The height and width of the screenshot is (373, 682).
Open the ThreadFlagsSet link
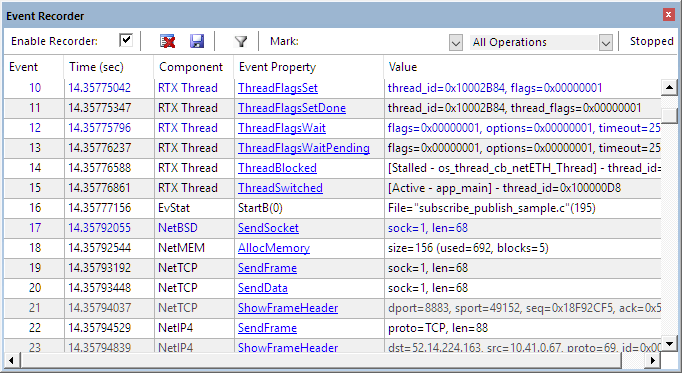point(277,88)
